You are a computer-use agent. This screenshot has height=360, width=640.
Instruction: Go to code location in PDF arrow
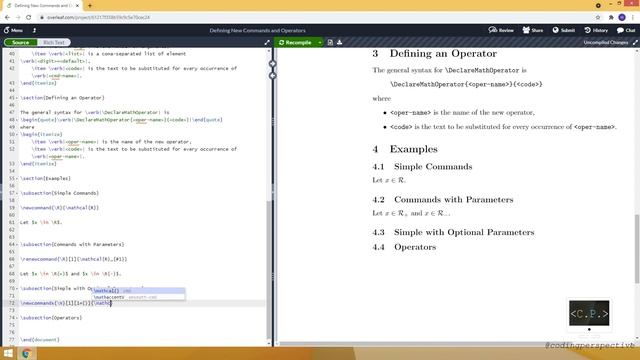273,64
